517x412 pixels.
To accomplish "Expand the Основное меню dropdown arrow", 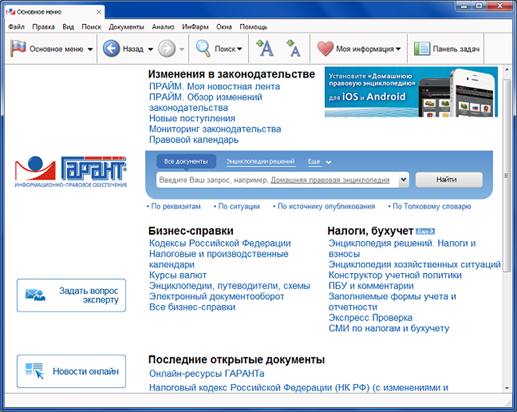I will coord(90,49).
